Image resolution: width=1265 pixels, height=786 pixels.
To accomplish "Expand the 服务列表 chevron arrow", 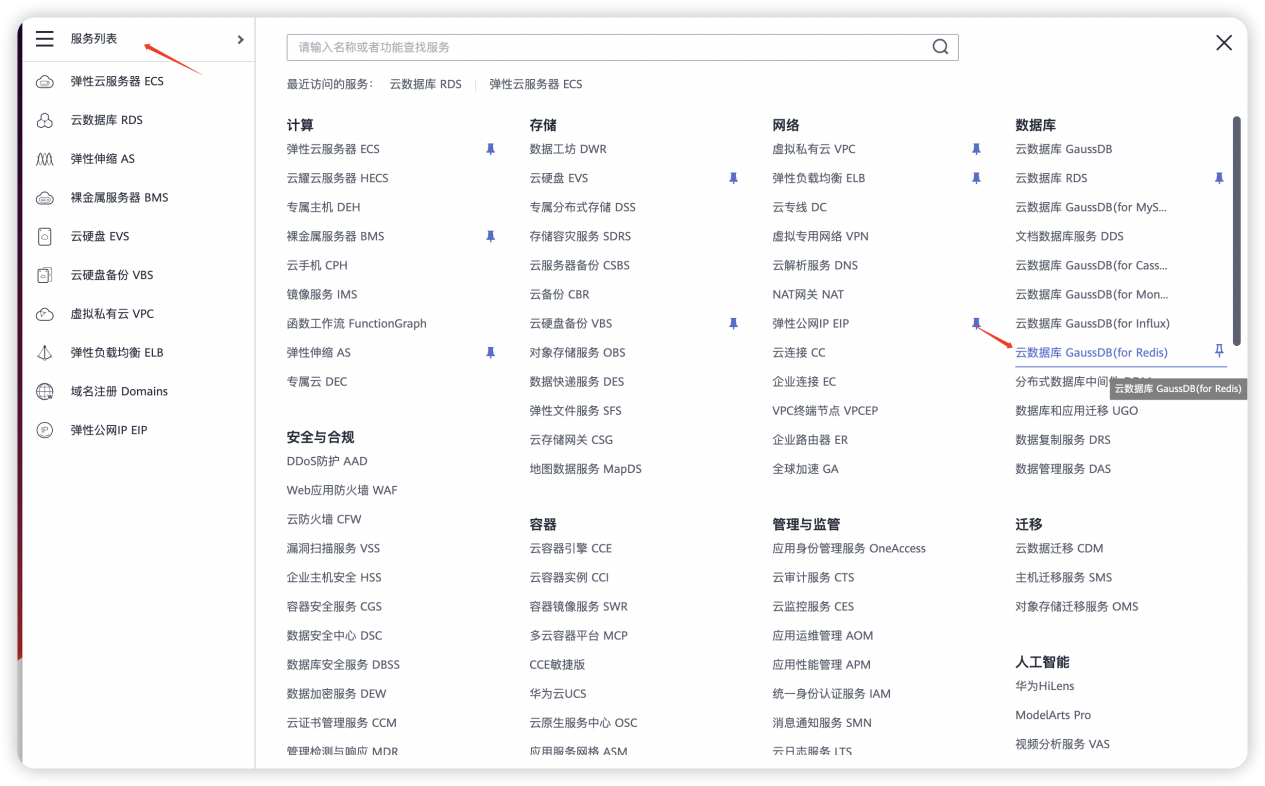I will coord(240,40).
